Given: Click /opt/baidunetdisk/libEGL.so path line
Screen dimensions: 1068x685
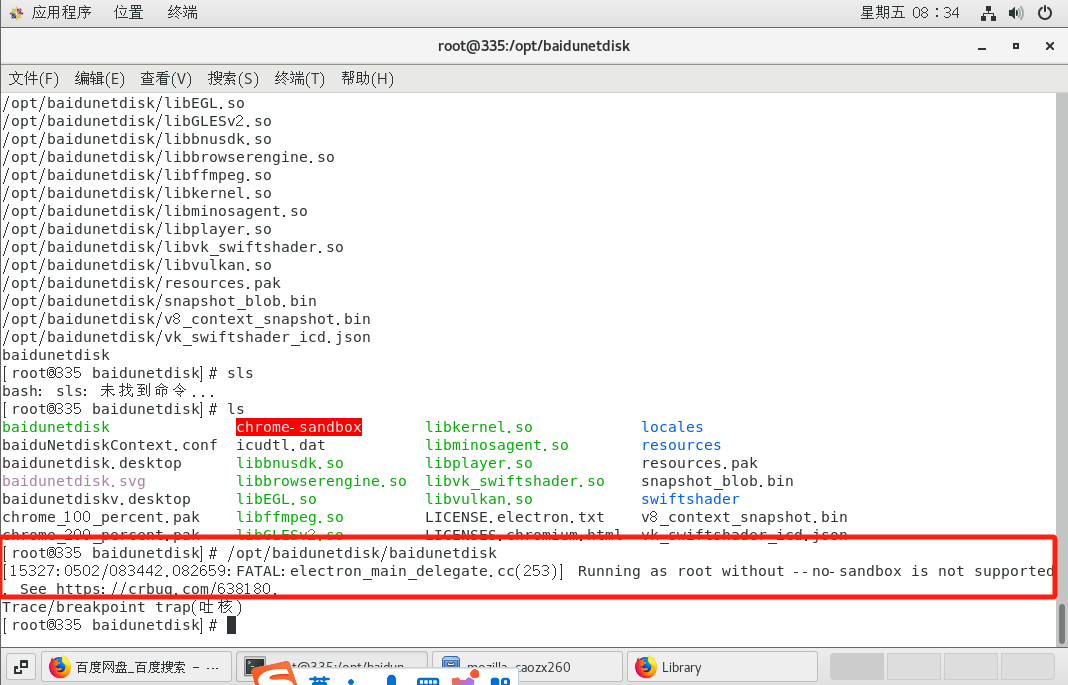Looking at the screenshot, I should pyautogui.click(x=123, y=103).
